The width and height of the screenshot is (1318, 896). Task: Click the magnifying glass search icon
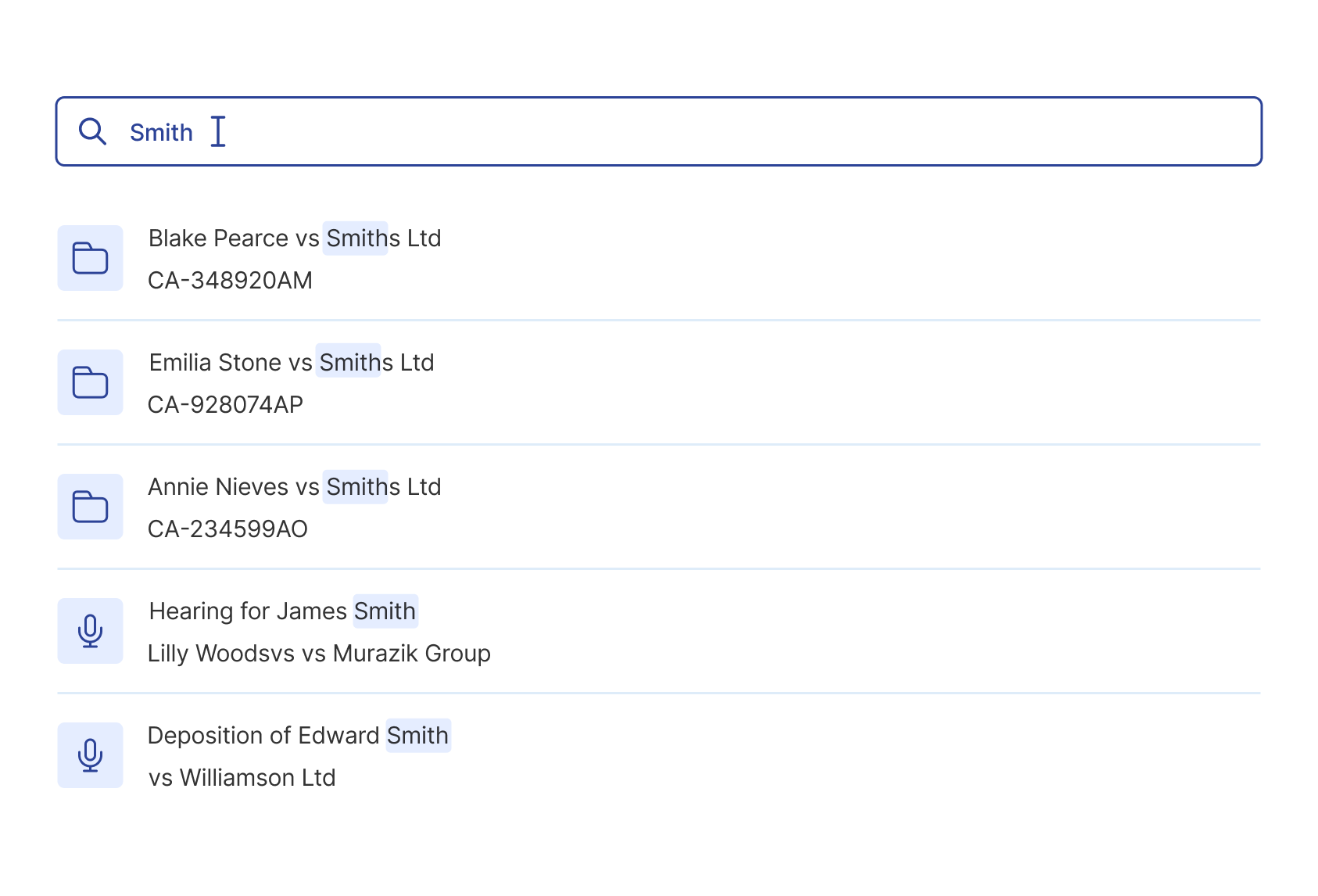coord(92,131)
